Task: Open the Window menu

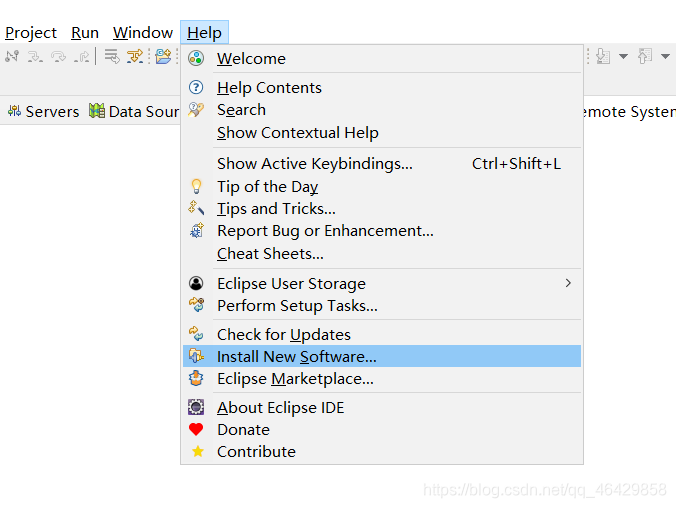Action: pyautogui.click(x=143, y=33)
